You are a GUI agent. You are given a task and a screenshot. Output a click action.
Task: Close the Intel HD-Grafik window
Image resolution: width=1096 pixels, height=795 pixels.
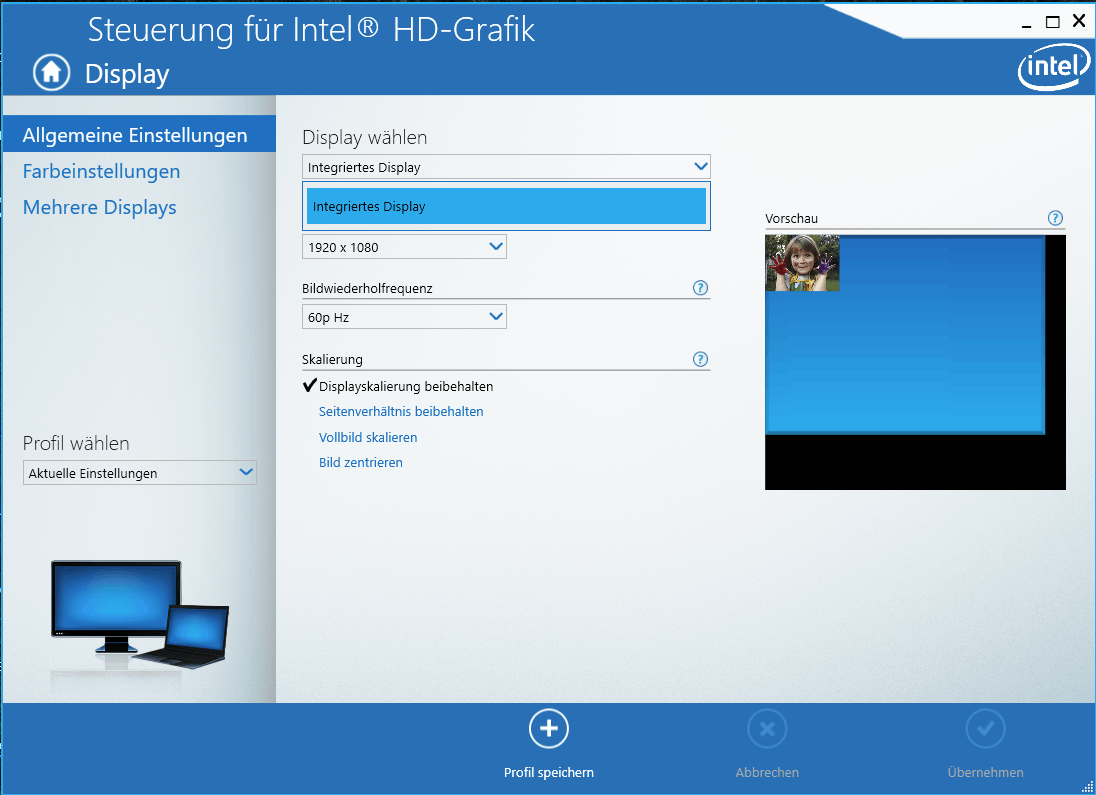[1079, 22]
